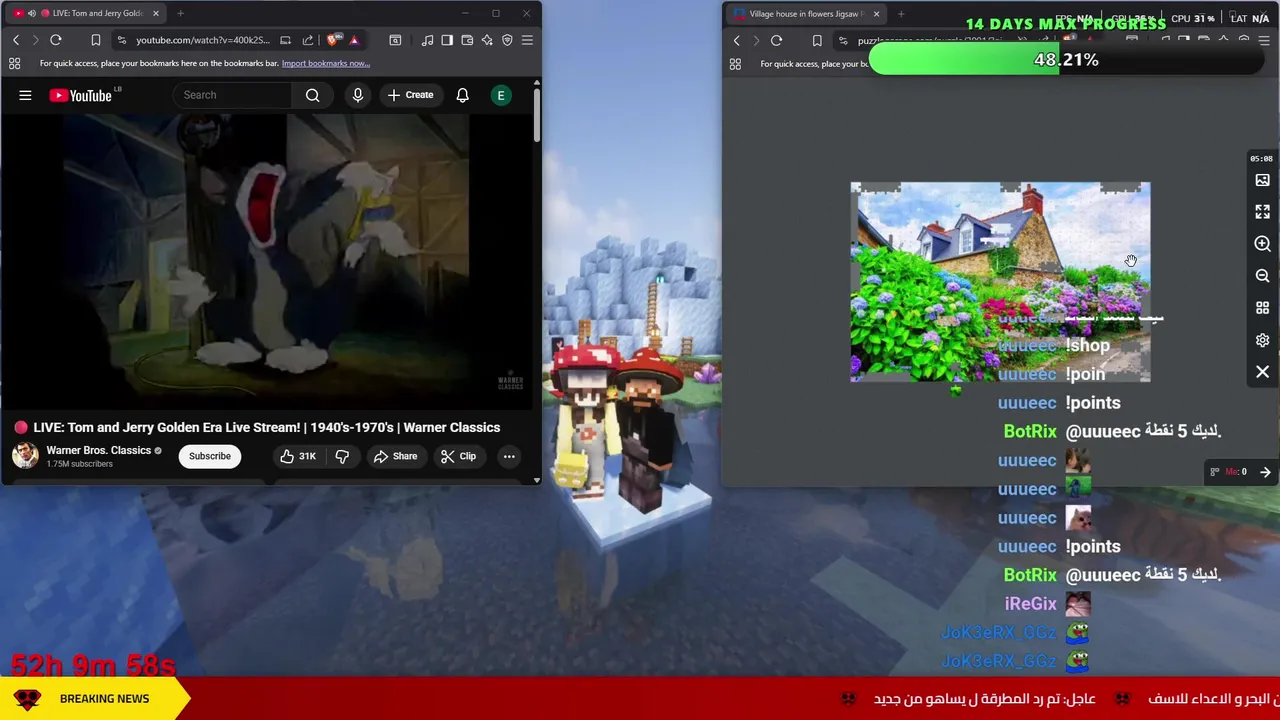Open Brave VPN shield icon
Image resolution: width=1280 pixels, height=720 pixels.
[507, 40]
